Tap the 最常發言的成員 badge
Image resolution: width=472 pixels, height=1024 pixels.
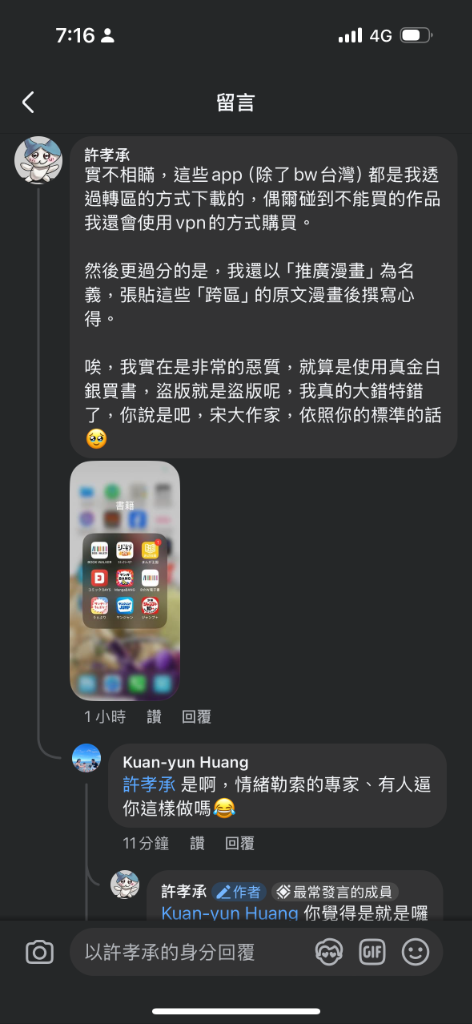[335, 892]
